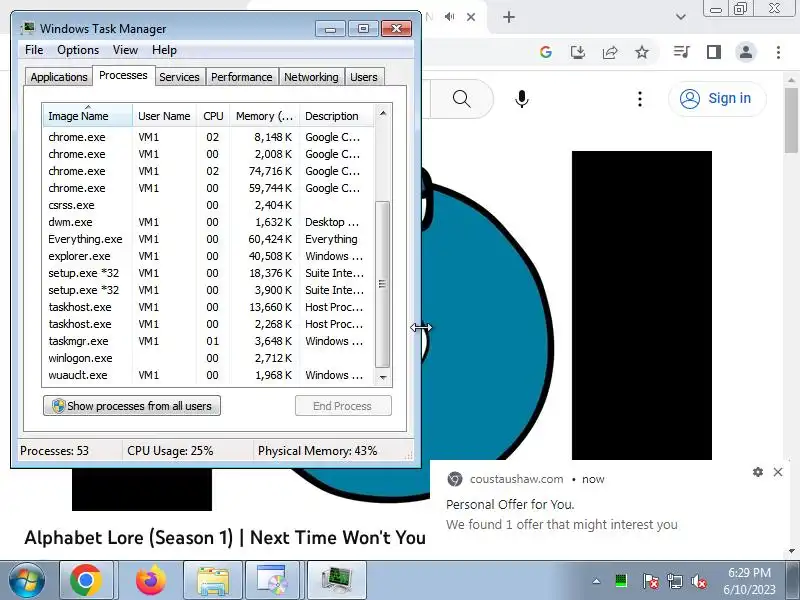Click process list scrollbar up arrow
Viewport: 800px width, 600px height.
click(383, 113)
